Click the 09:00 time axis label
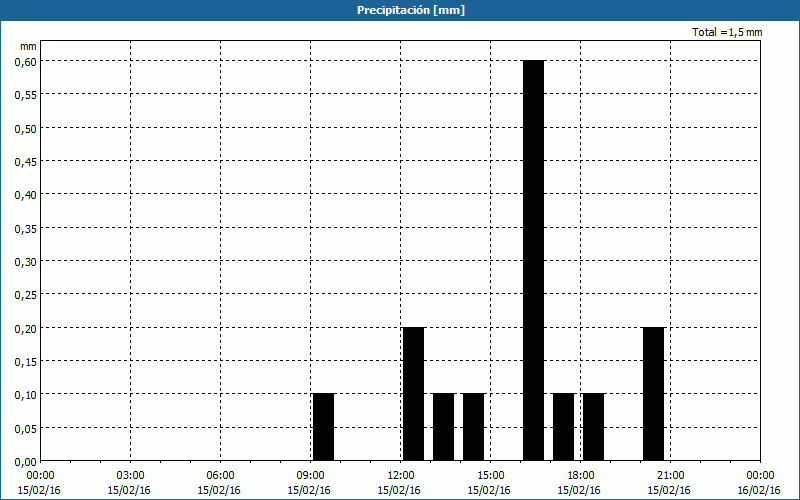This screenshot has width=800, height=500. 310,476
